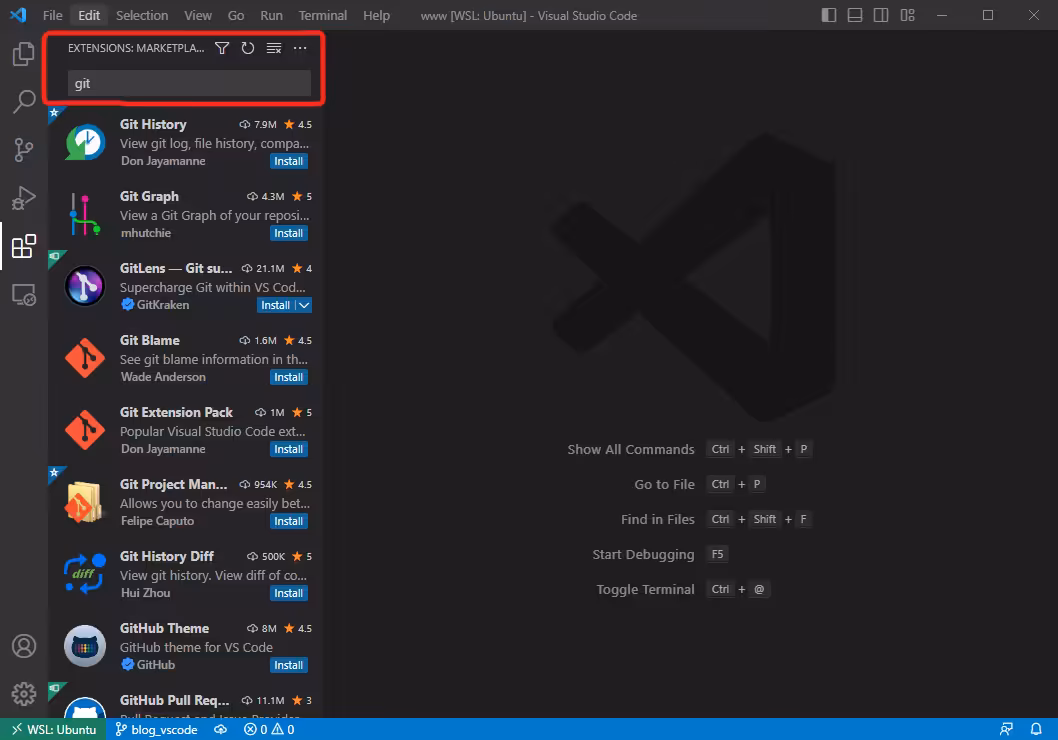Viewport: 1058px width, 740px height.
Task: Click the GitLens extension icon
Action: point(85,286)
